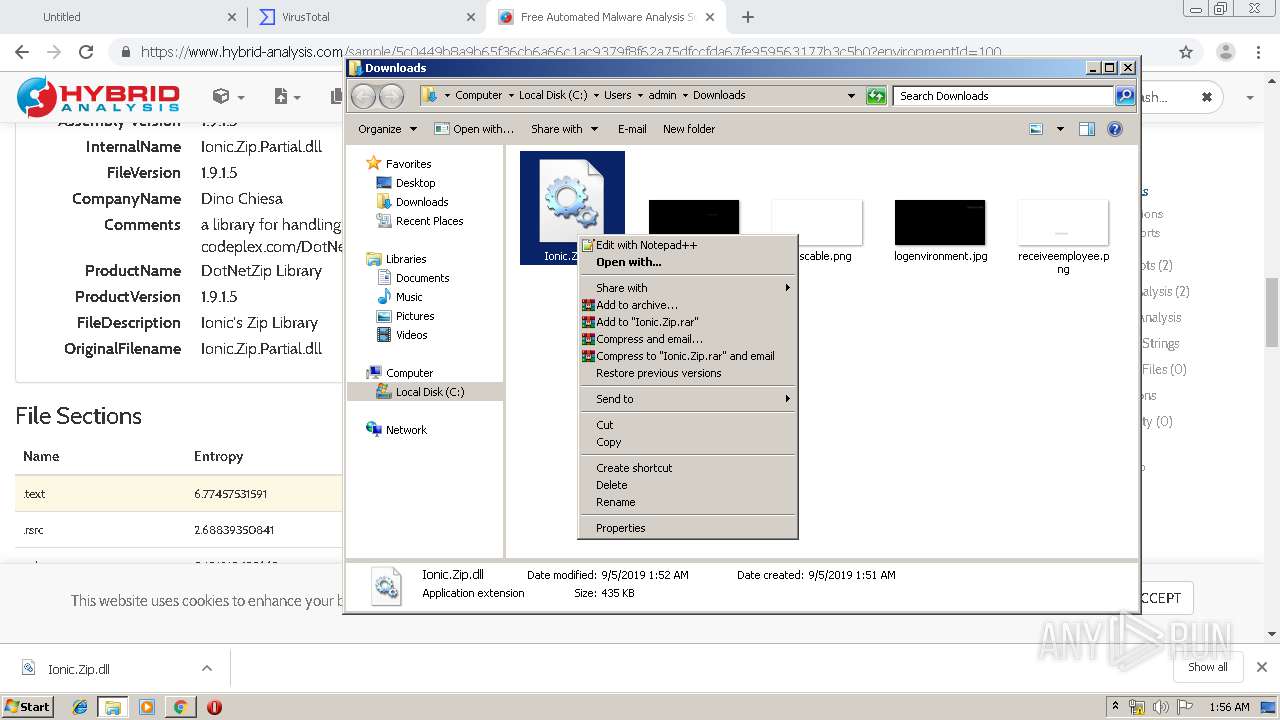Click the refresh button beside address bar
Image resolution: width=1280 pixels, height=720 pixels.
click(876, 96)
